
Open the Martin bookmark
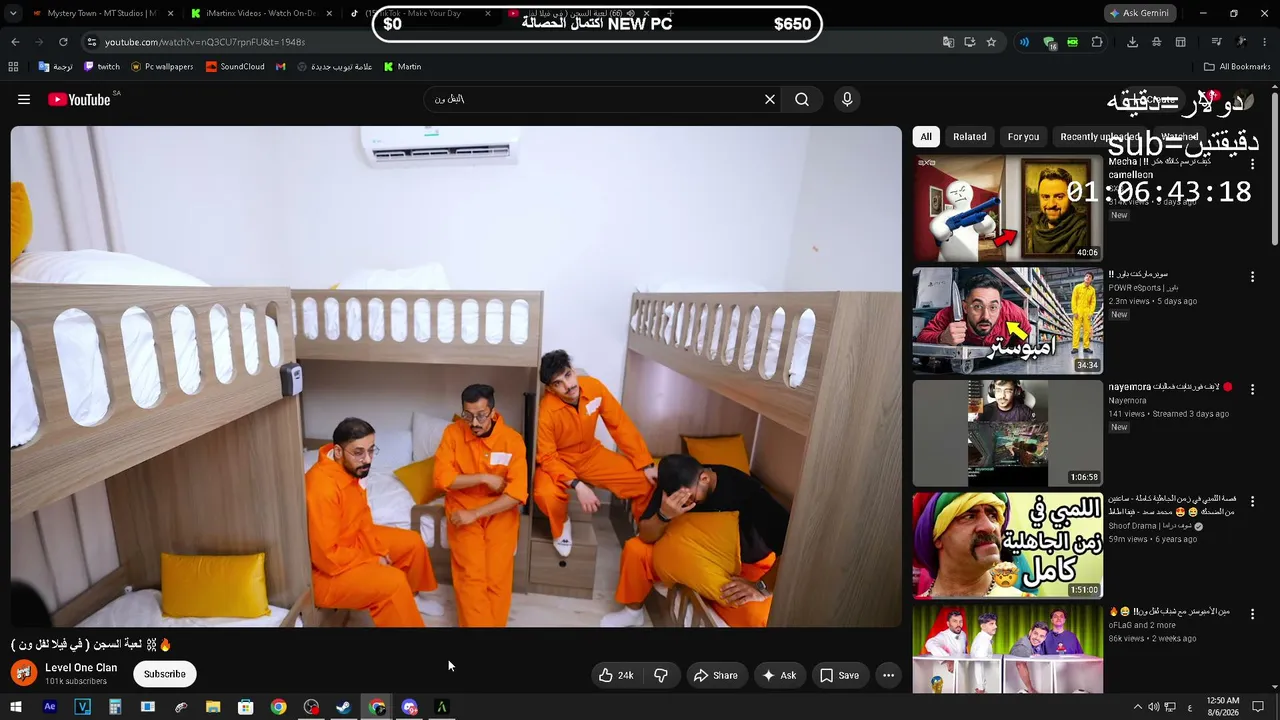[x=402, y=67]
